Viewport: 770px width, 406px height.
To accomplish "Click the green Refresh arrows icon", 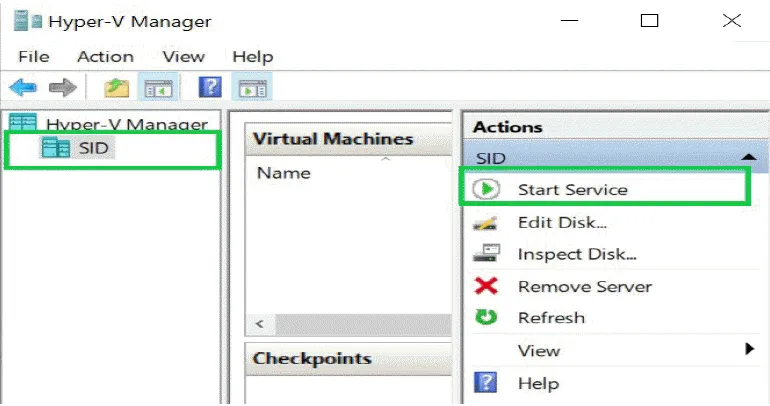I will pos(486,317).
